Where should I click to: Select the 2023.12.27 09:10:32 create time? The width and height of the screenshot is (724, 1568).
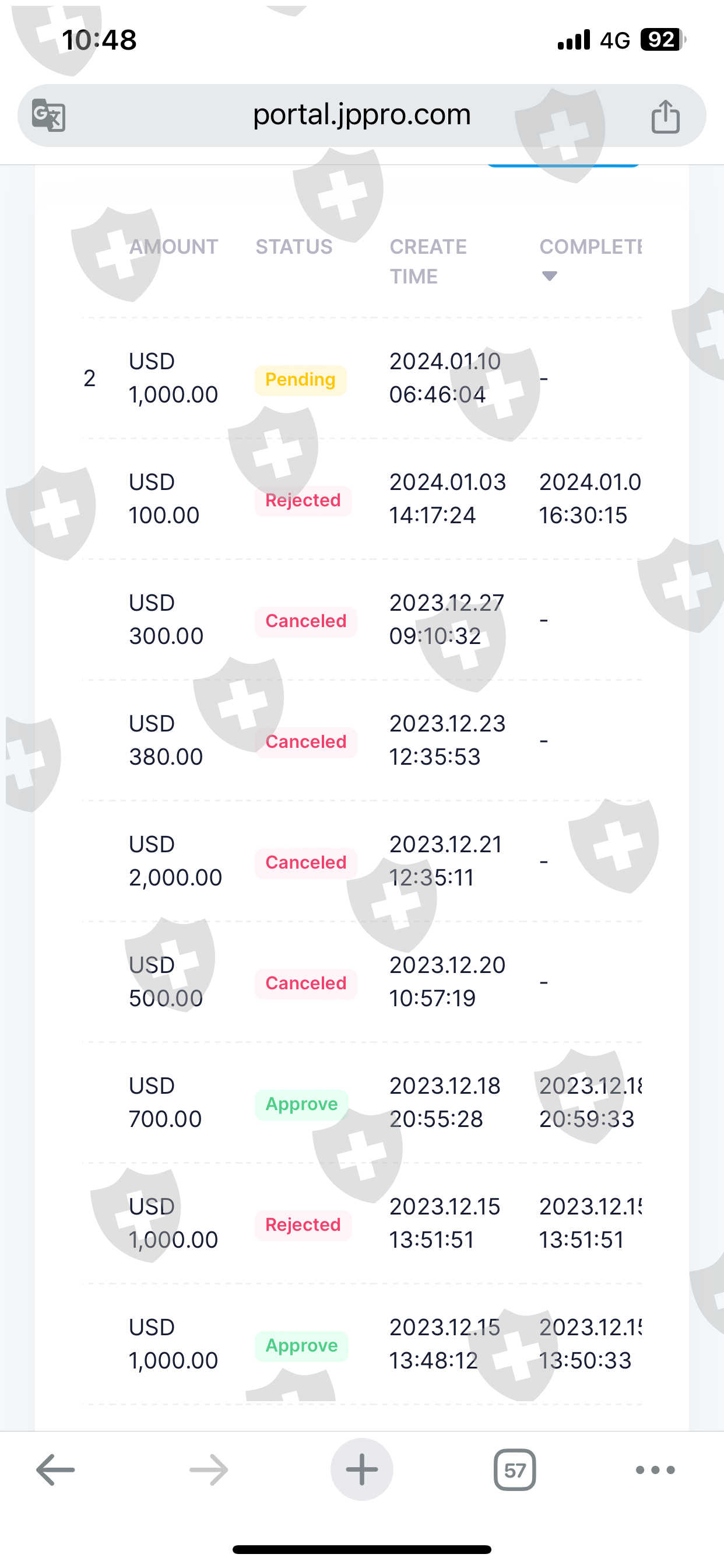(x=446, y=619)
